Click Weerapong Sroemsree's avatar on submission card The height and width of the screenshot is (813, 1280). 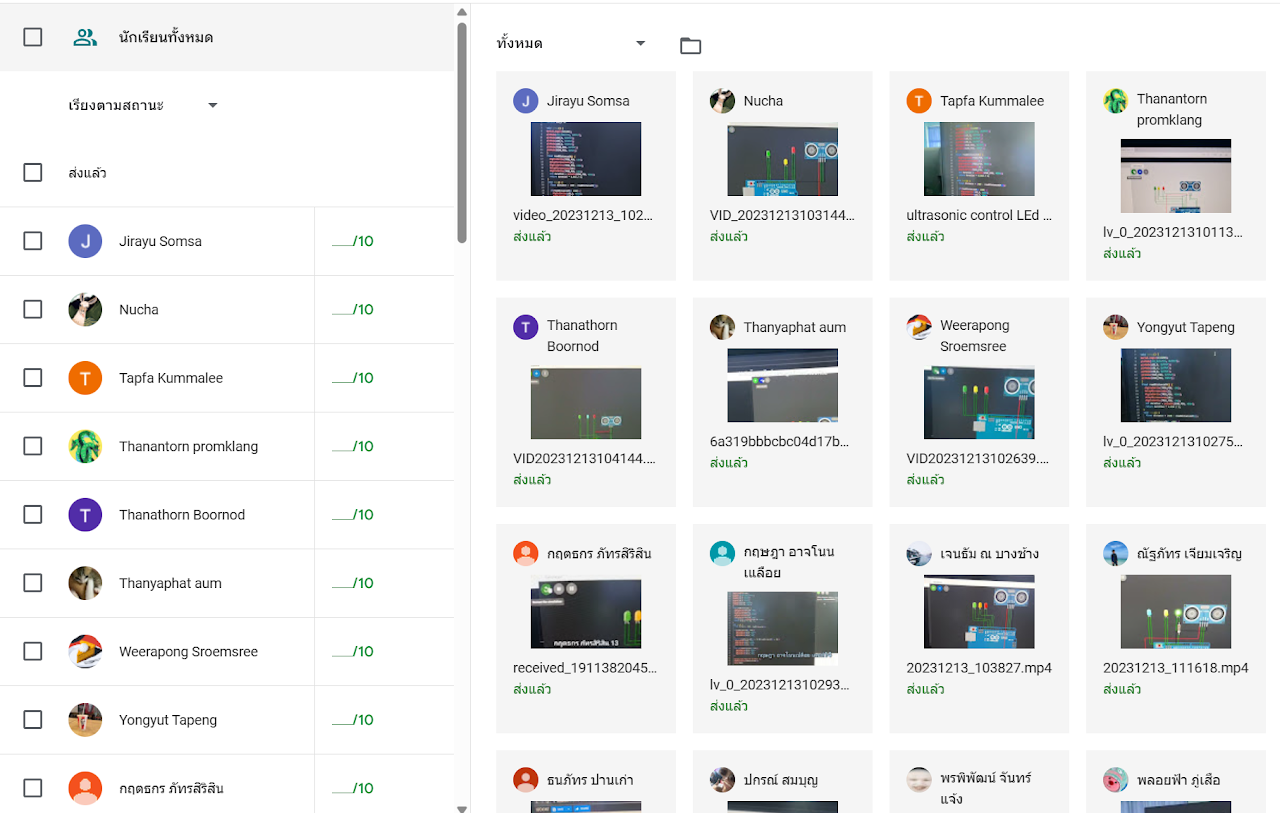(x=919, y=327)
